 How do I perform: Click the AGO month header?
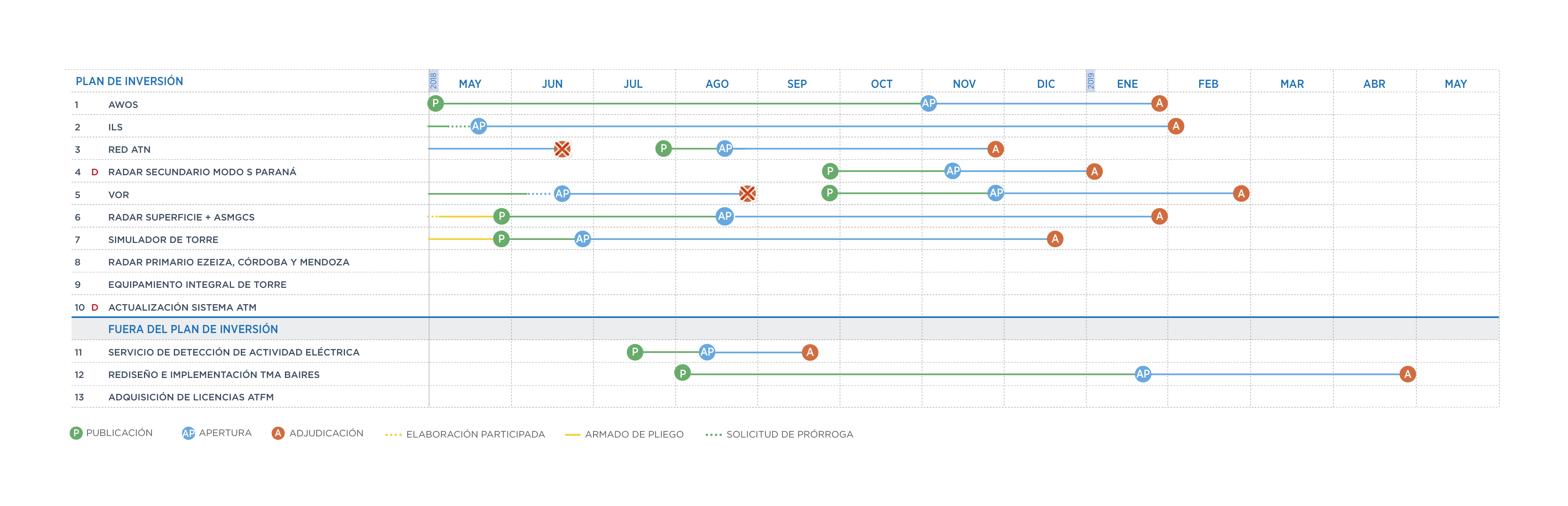(x=716, y=84)
